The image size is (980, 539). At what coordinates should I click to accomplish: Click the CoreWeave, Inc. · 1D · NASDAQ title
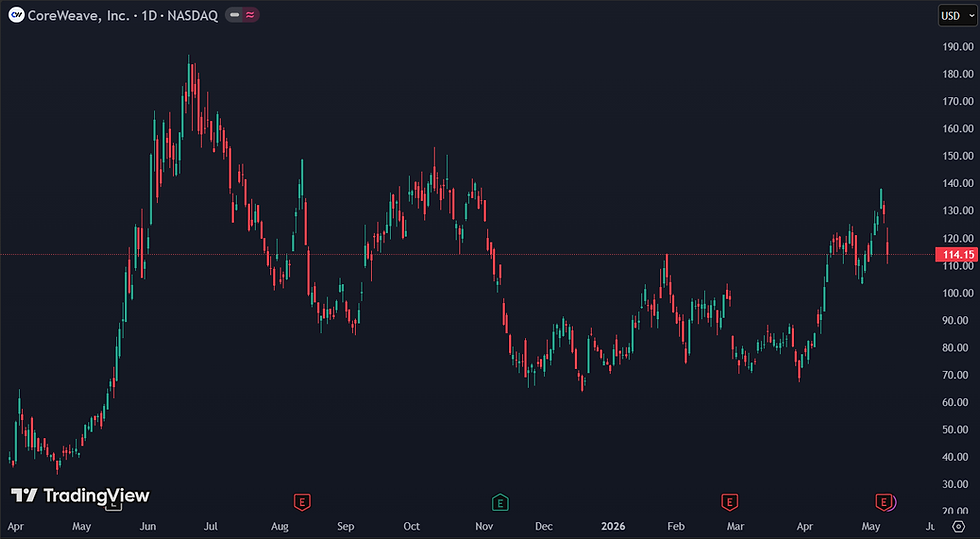[x=122, y=16]
